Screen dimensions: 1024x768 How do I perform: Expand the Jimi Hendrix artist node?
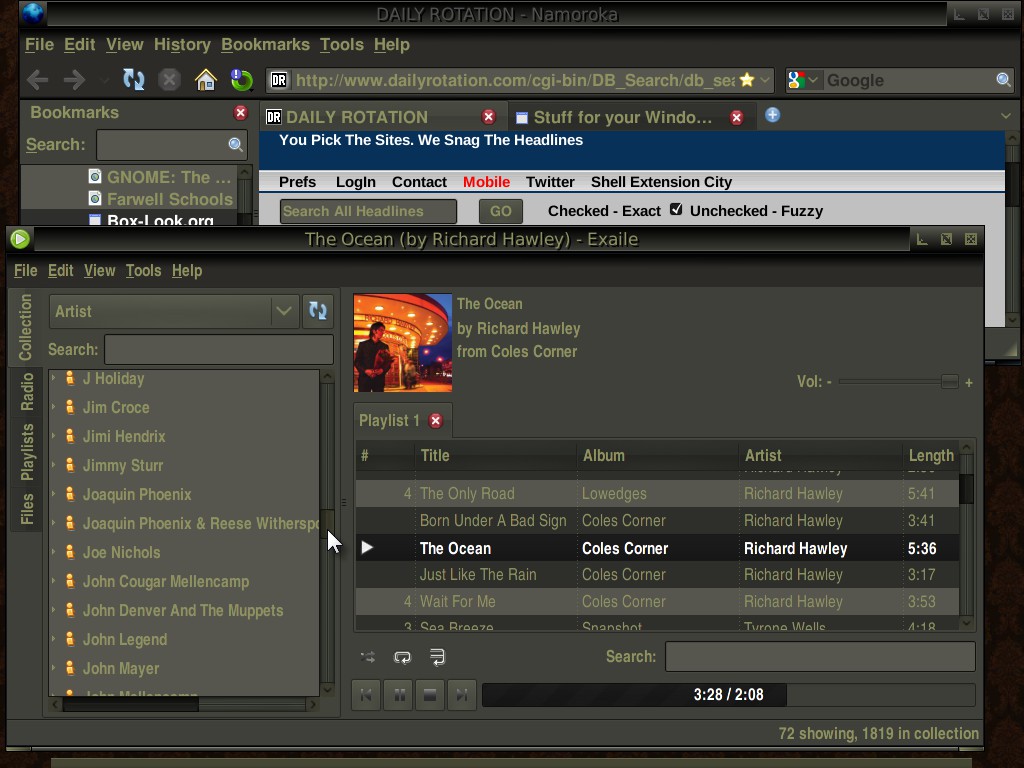[x=54, y=436]
